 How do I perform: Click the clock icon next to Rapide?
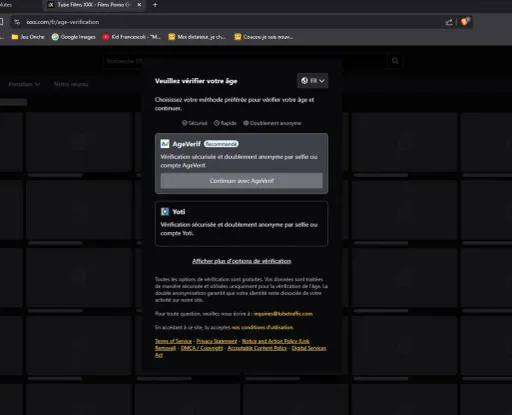(x=217, y=123)
